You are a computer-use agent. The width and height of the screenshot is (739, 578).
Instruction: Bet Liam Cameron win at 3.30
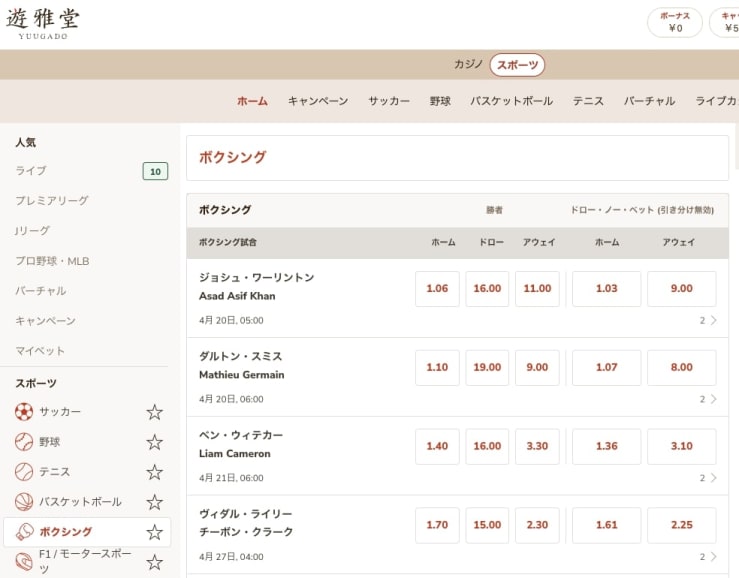(x=537, y=446)
